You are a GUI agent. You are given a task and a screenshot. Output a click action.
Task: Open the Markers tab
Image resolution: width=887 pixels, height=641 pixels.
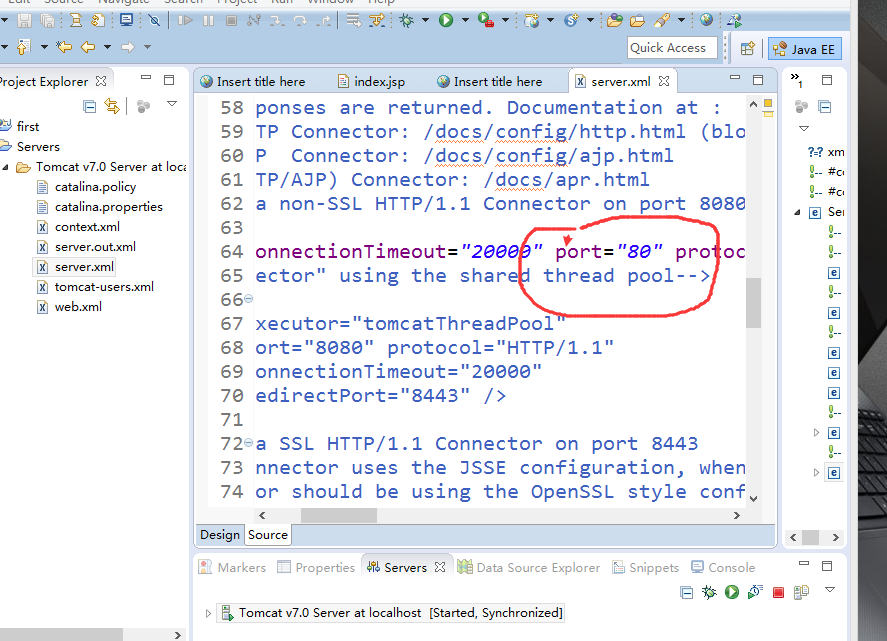pyautogui.click(x=232, y=567)
